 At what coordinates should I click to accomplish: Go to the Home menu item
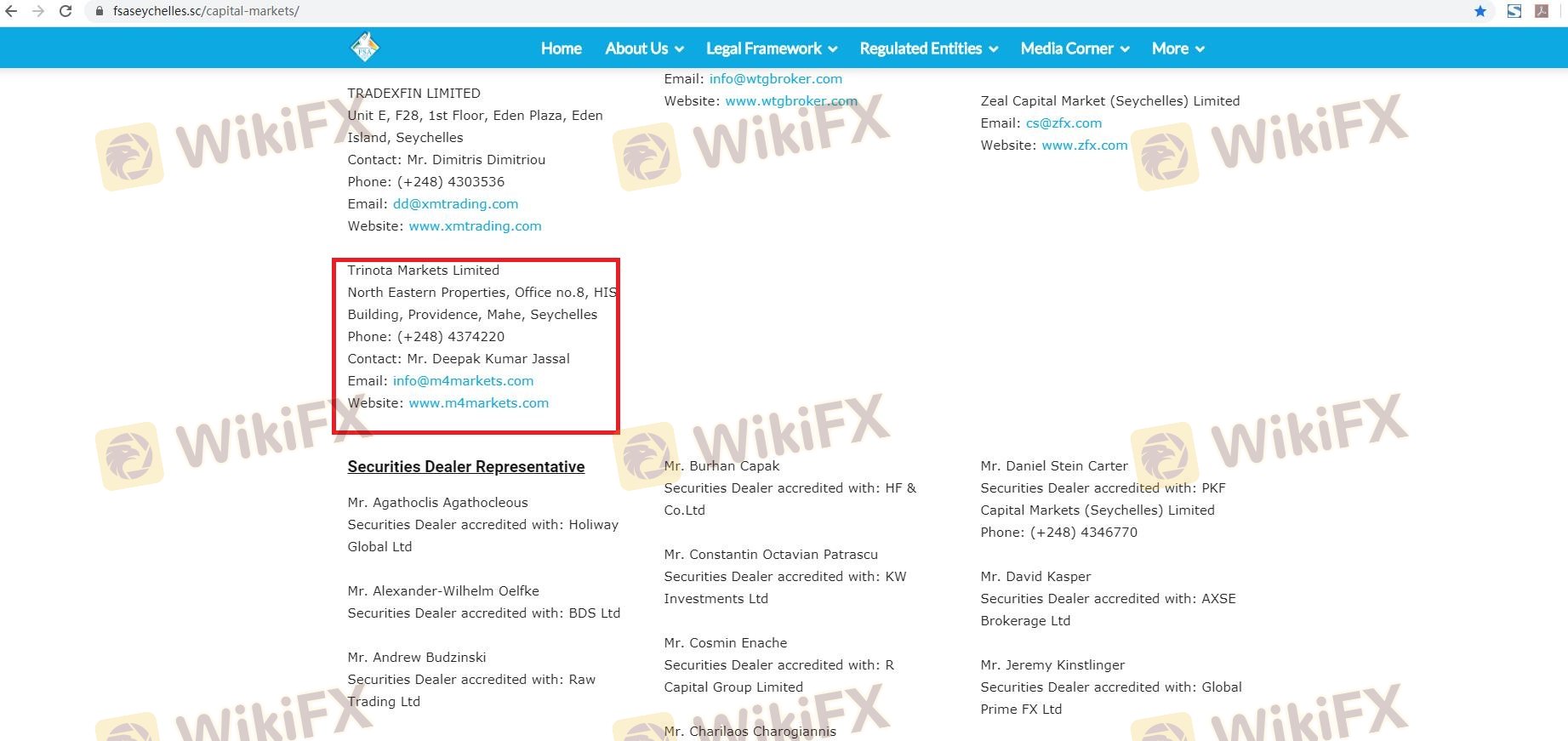pos(562,48)
